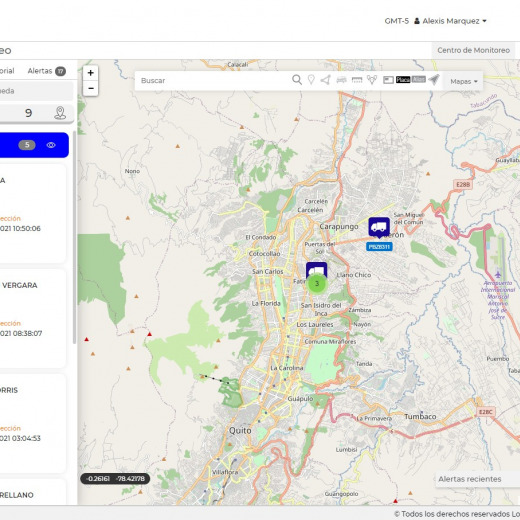Image resolution: width=520 pixels, height=520 pixels.
Task: Zoom in the map with plus button
Action: point(91,73)
